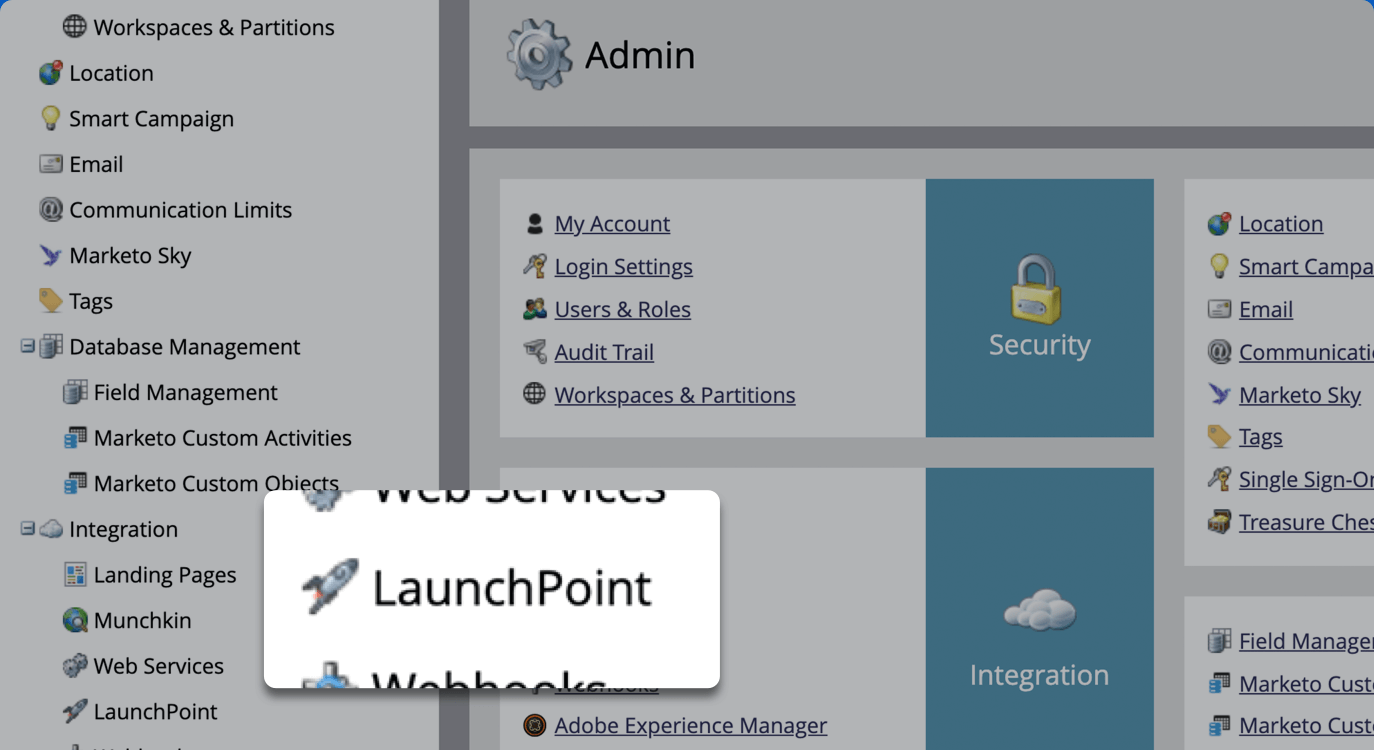Click the My Account person icon
The height and width of the screenshot is (750, 1374).
coord(535,224)
